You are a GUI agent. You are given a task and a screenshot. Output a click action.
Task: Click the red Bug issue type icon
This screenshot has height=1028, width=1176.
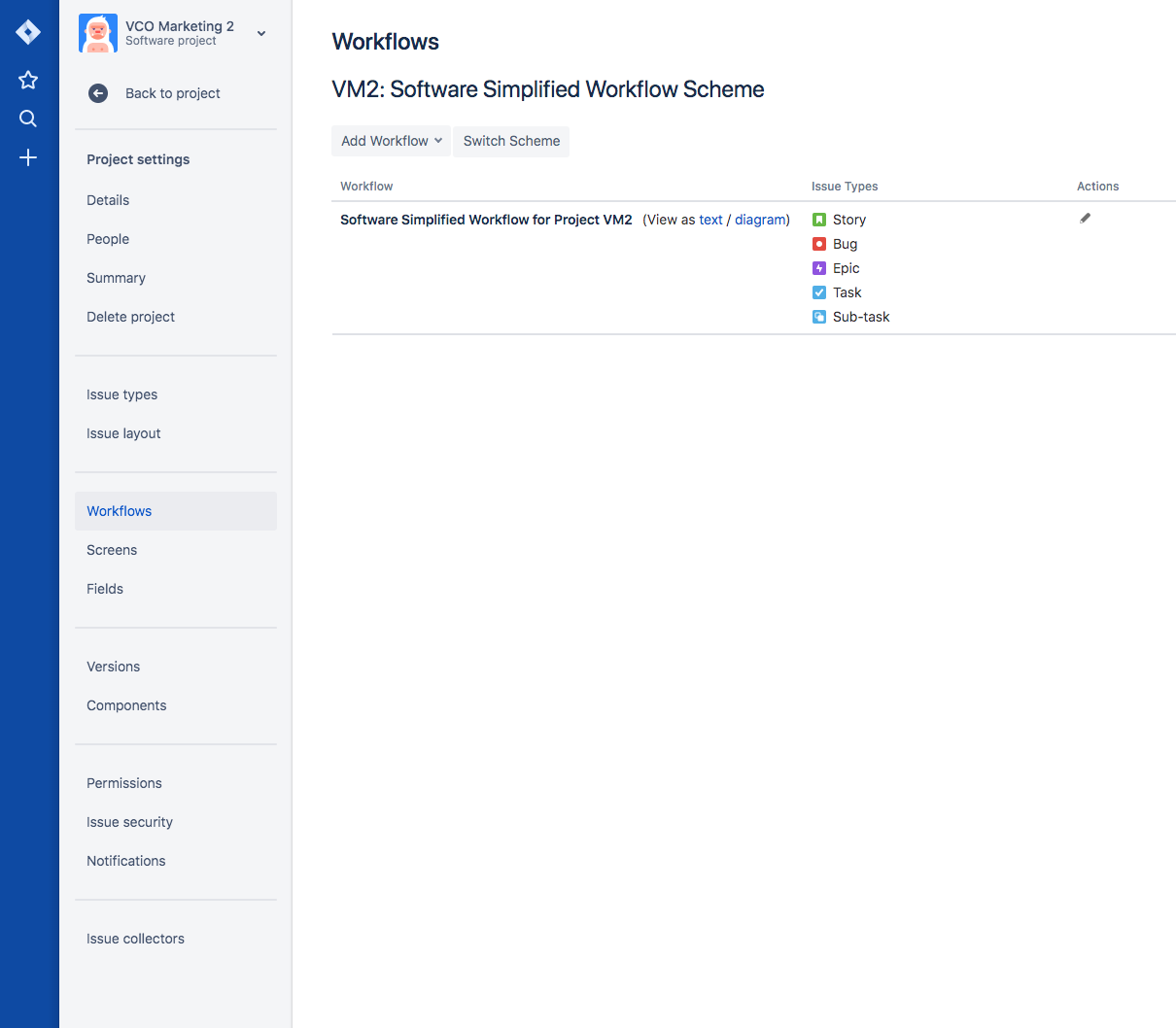point(819,244)
